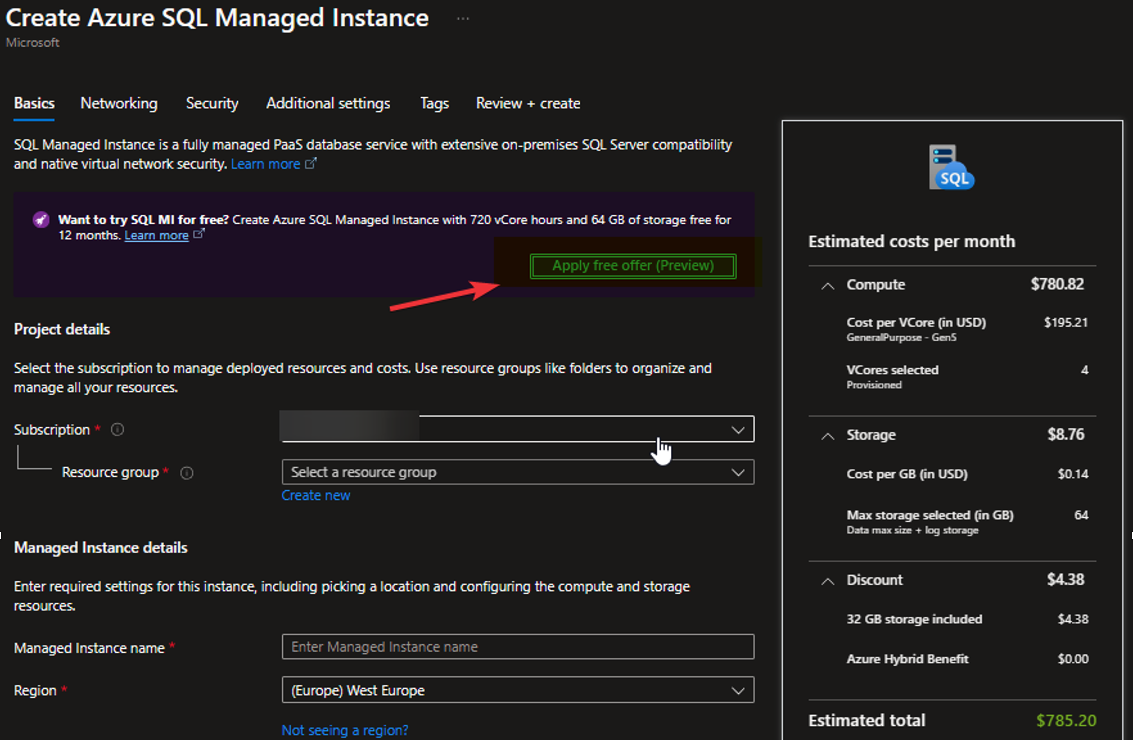
Task: Collapse the Compute cost section
Action: pyautogui.click(x=827, y=285)
